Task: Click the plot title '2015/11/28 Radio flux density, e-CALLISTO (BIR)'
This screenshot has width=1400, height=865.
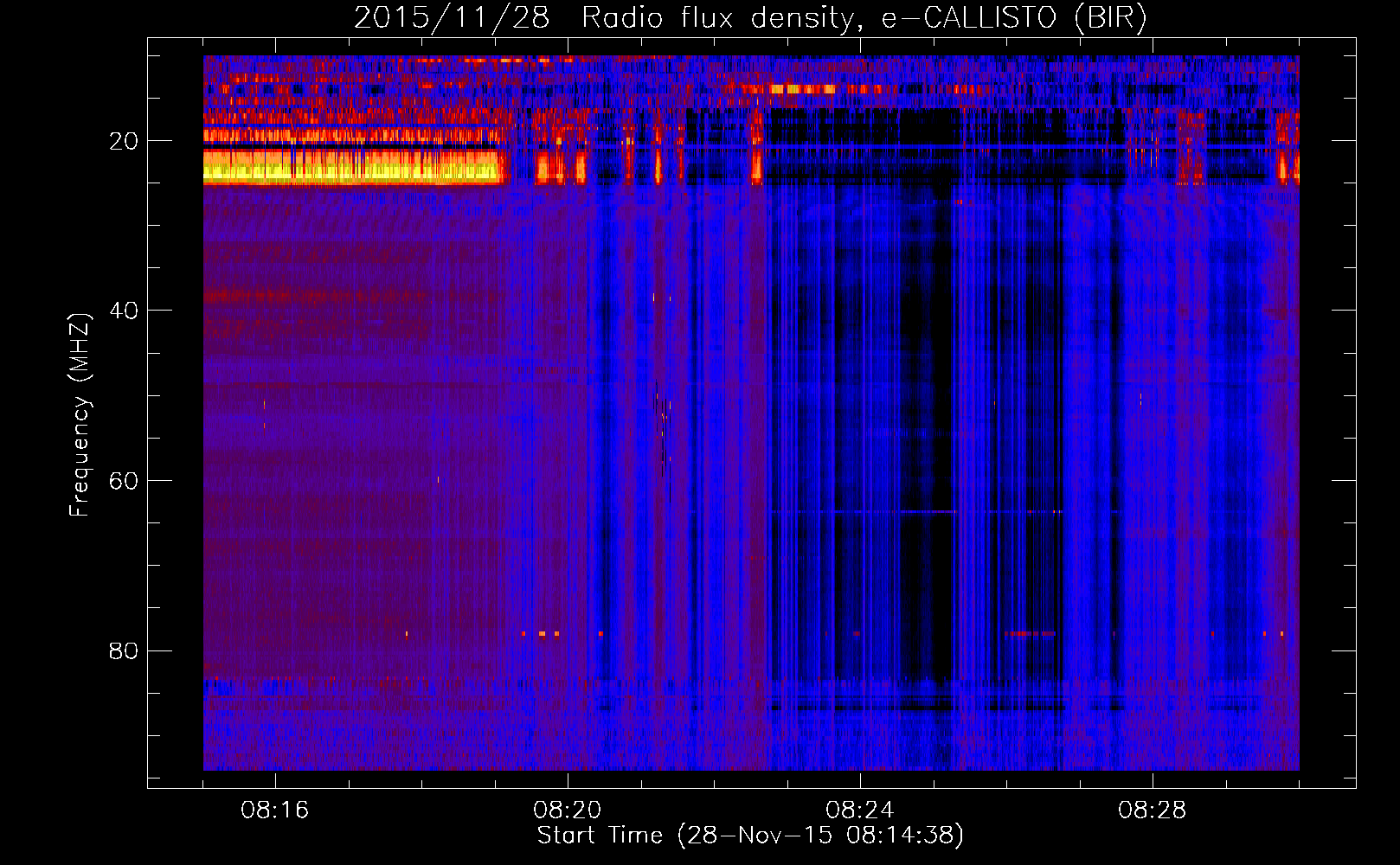Action: click(750, 17)
